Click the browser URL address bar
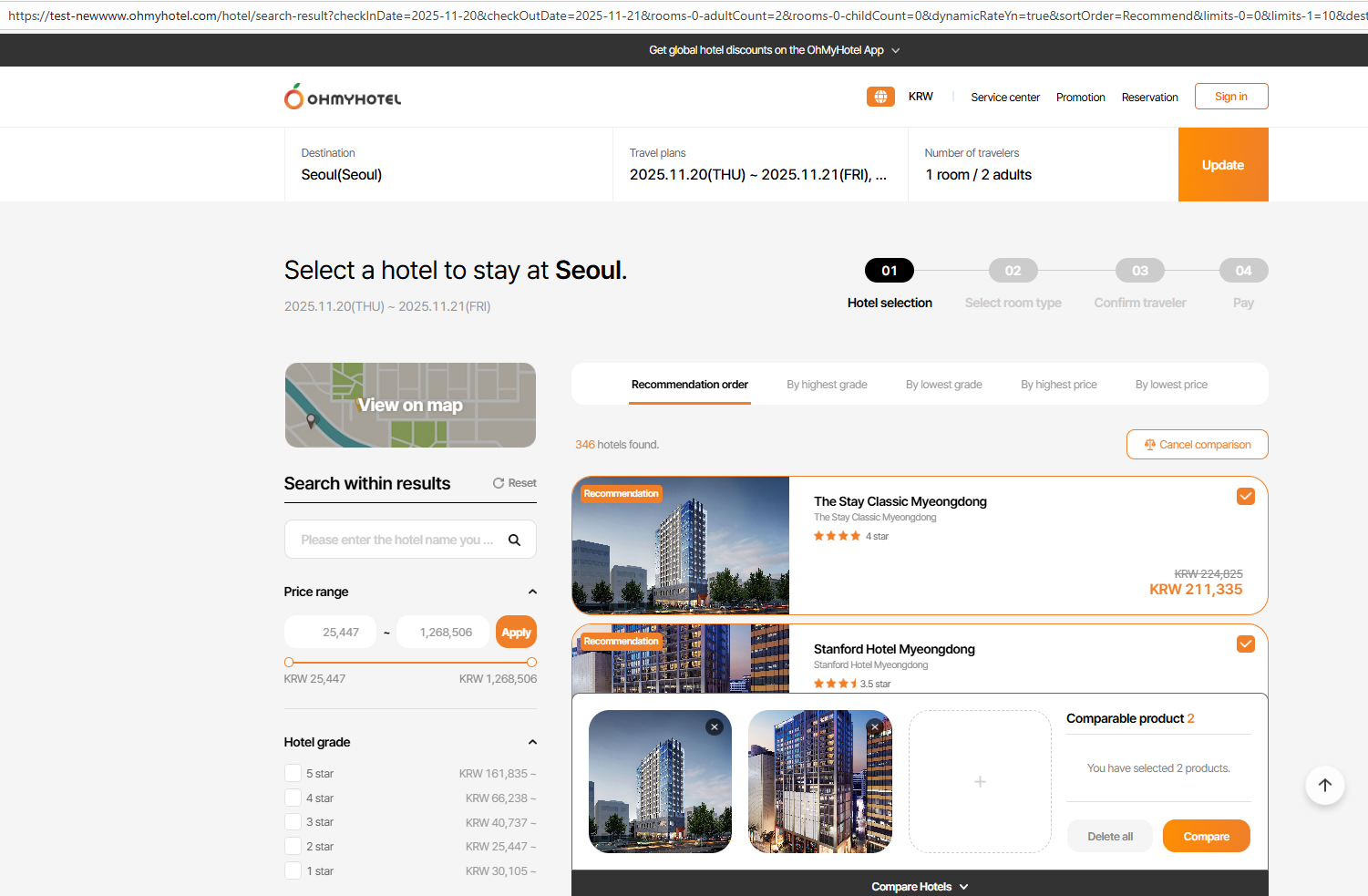The width and height of the screenshot is (1368, 896). (684, 15)
